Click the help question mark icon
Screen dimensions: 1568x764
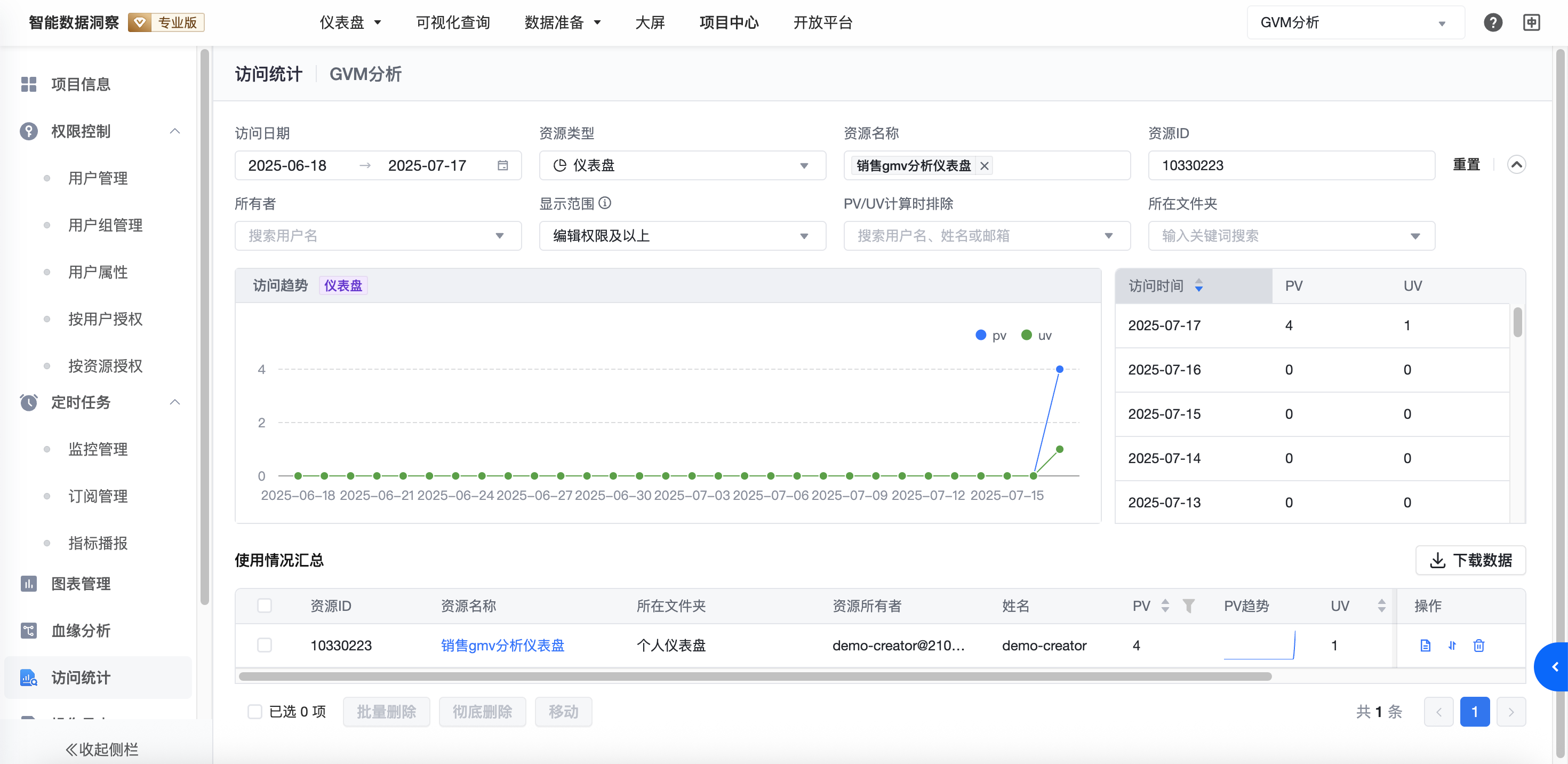click(x=1492, y=22)
